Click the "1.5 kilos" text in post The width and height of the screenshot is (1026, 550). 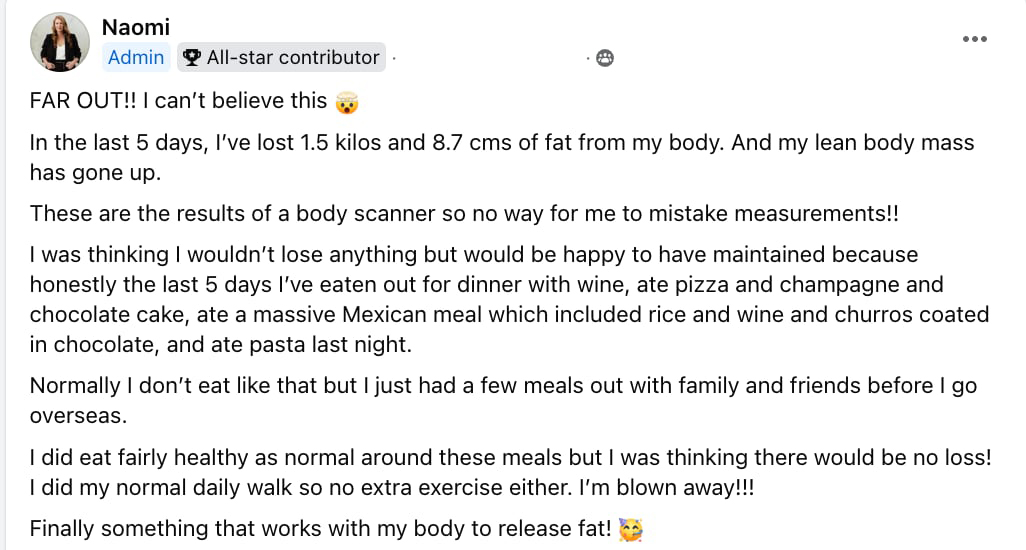pos(338,142)
